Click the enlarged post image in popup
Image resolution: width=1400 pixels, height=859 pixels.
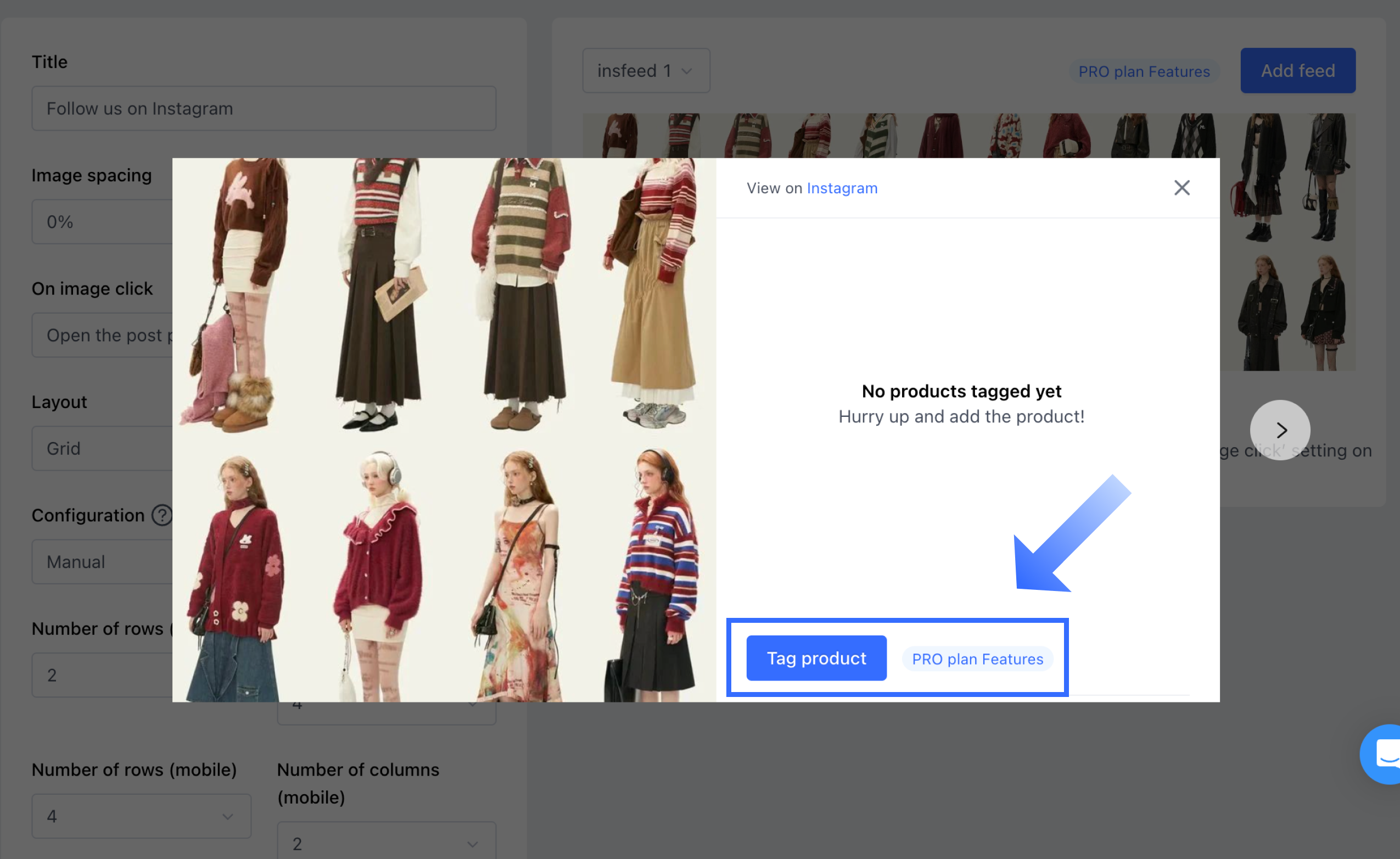(x=444, y=430)
